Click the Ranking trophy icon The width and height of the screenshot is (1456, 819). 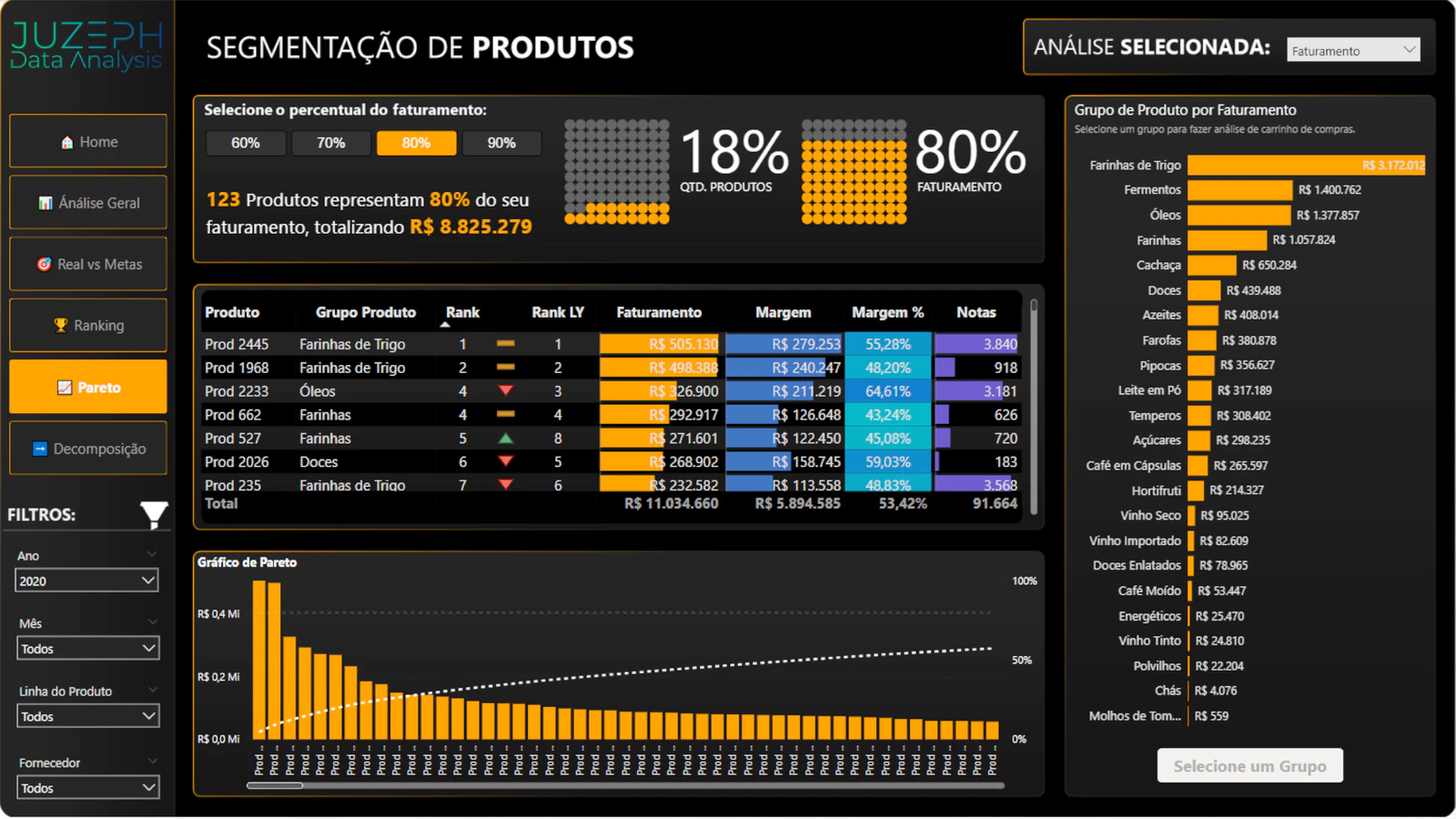(x=61, y=325)
